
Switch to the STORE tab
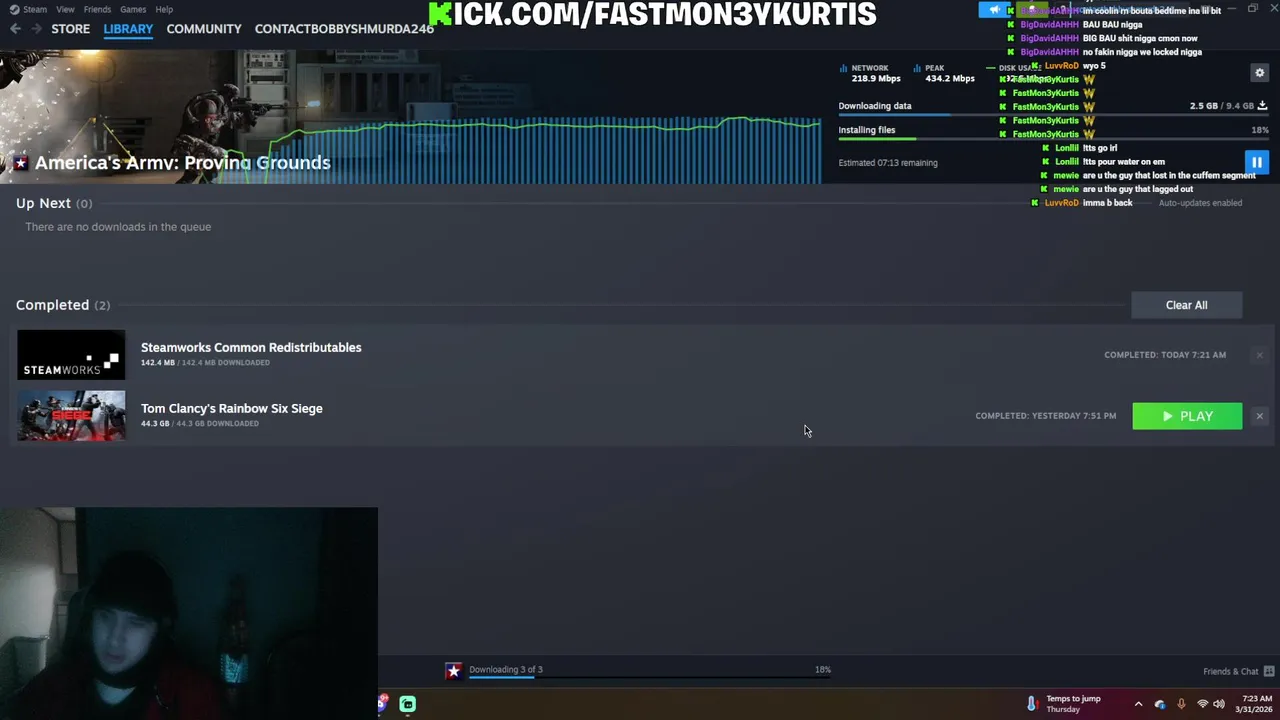click(70, 29)
